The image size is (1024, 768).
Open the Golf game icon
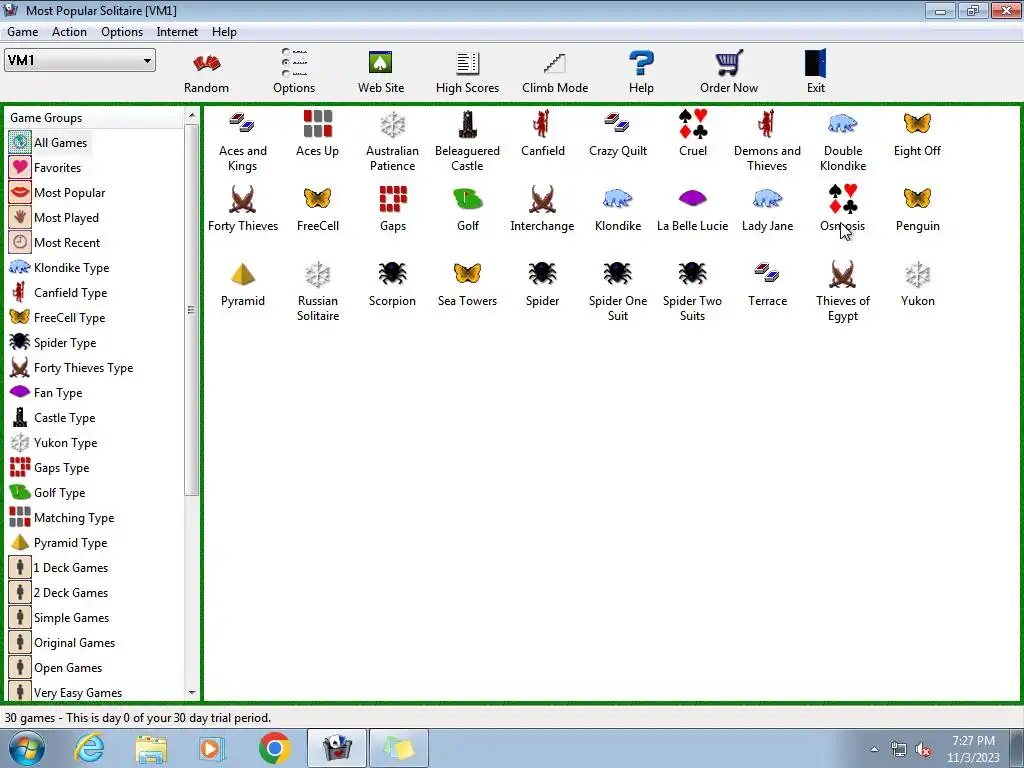(468, 209)
